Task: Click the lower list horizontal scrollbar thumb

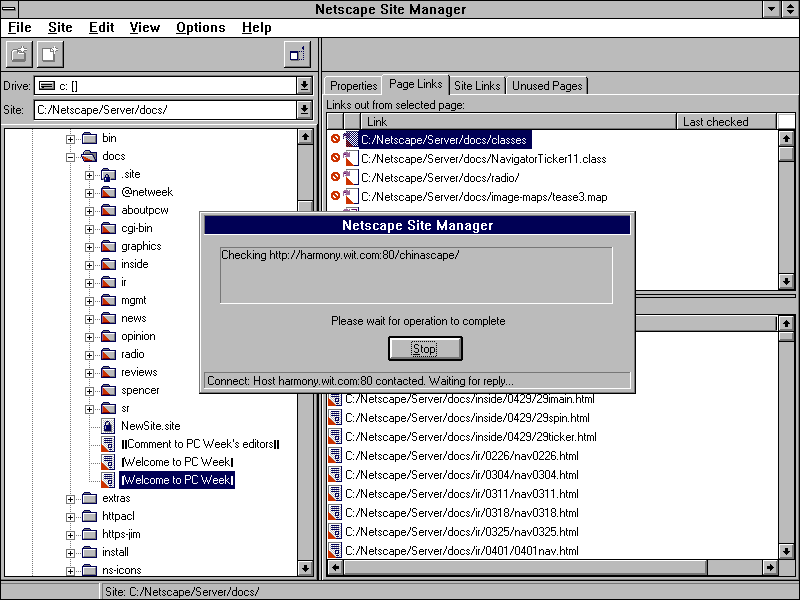Action: point(526,567)
